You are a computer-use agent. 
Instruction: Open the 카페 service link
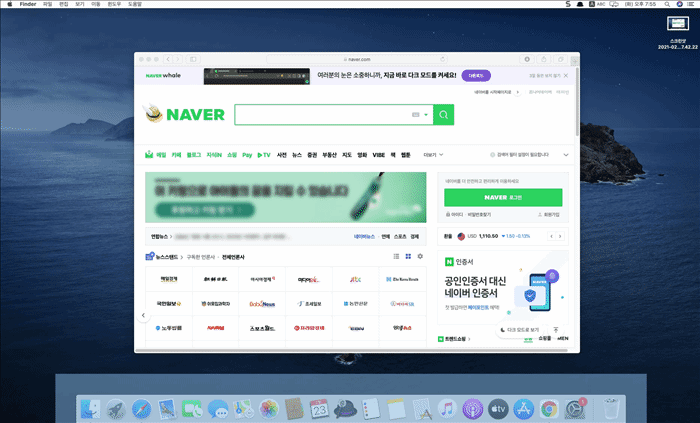pyautogui.click(x=176, y=155)
